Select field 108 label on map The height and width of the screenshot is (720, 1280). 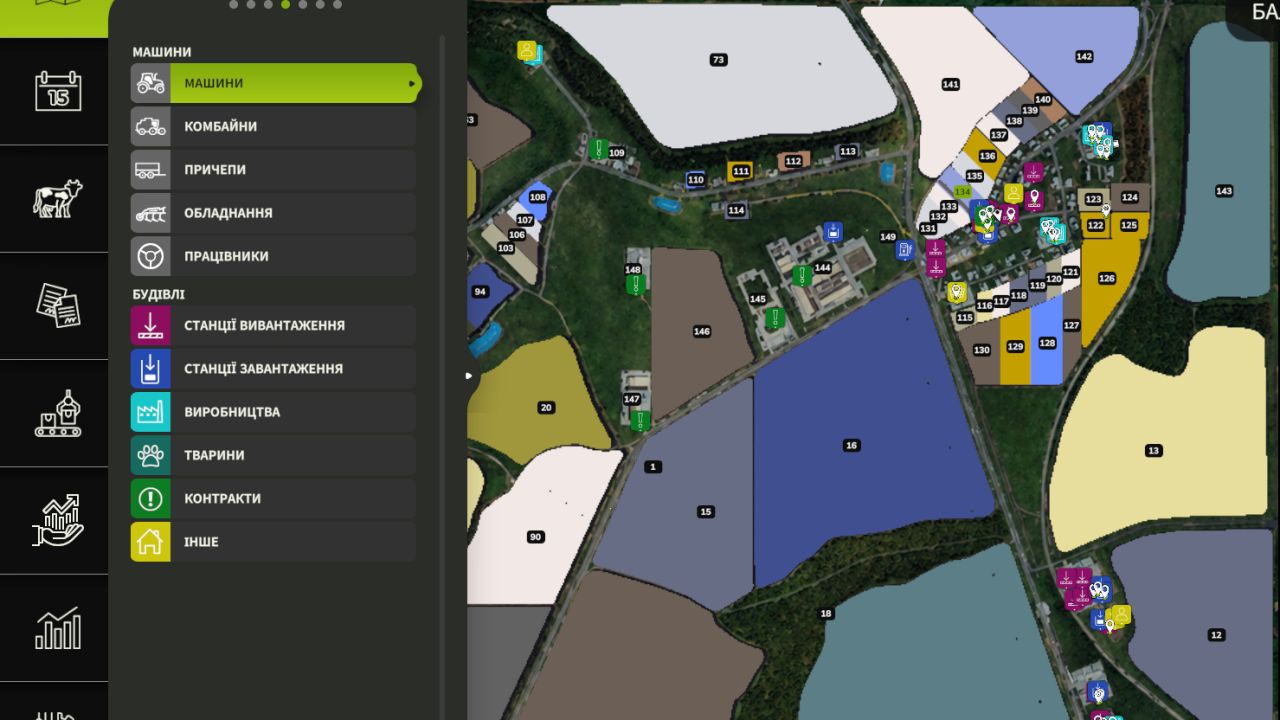point(537,197)
